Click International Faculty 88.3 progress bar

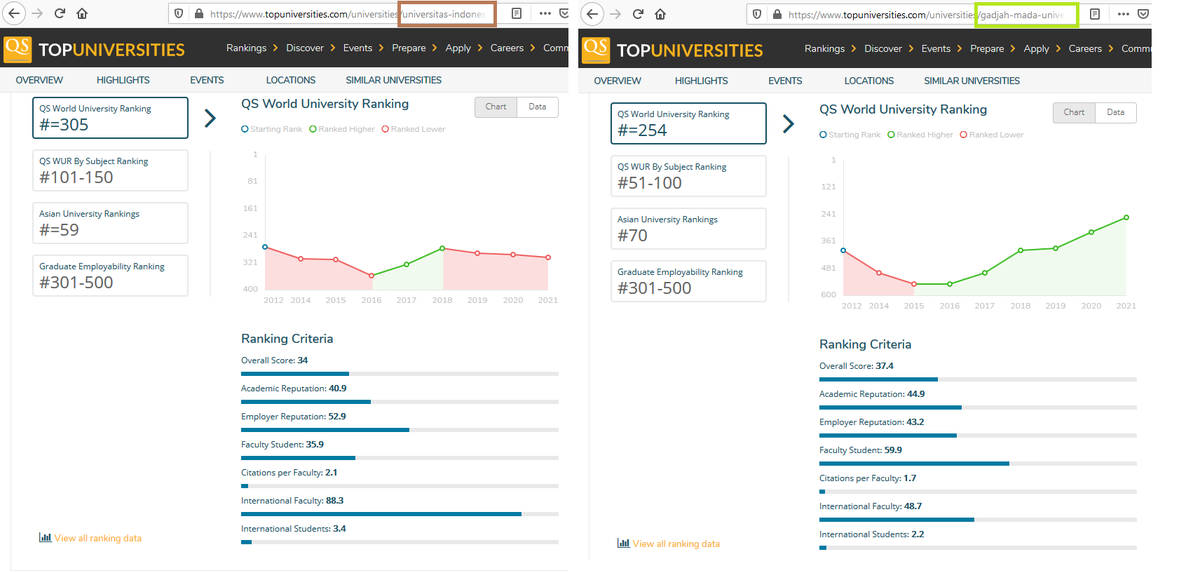pyautogui.click(x=400, y=513)
